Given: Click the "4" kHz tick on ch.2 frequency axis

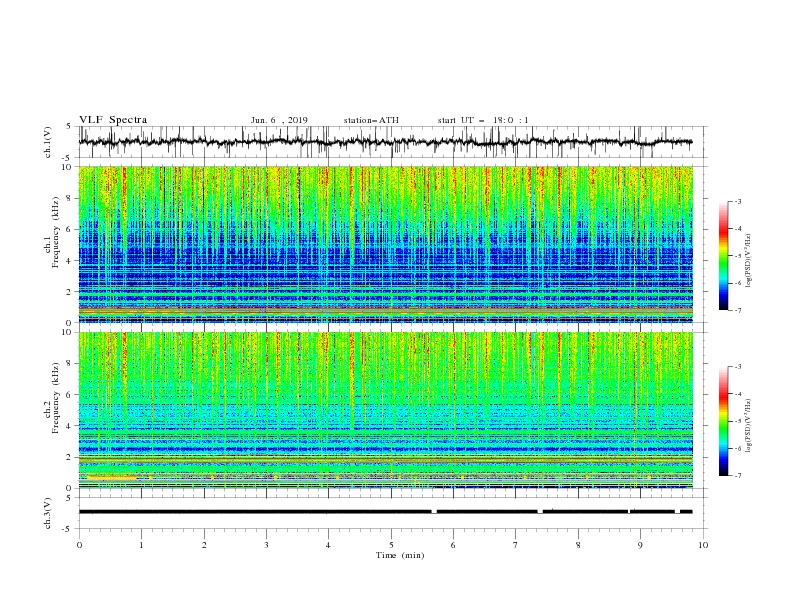Looking at the screenshot, I should pyautogui.click(x=69, y=426).
